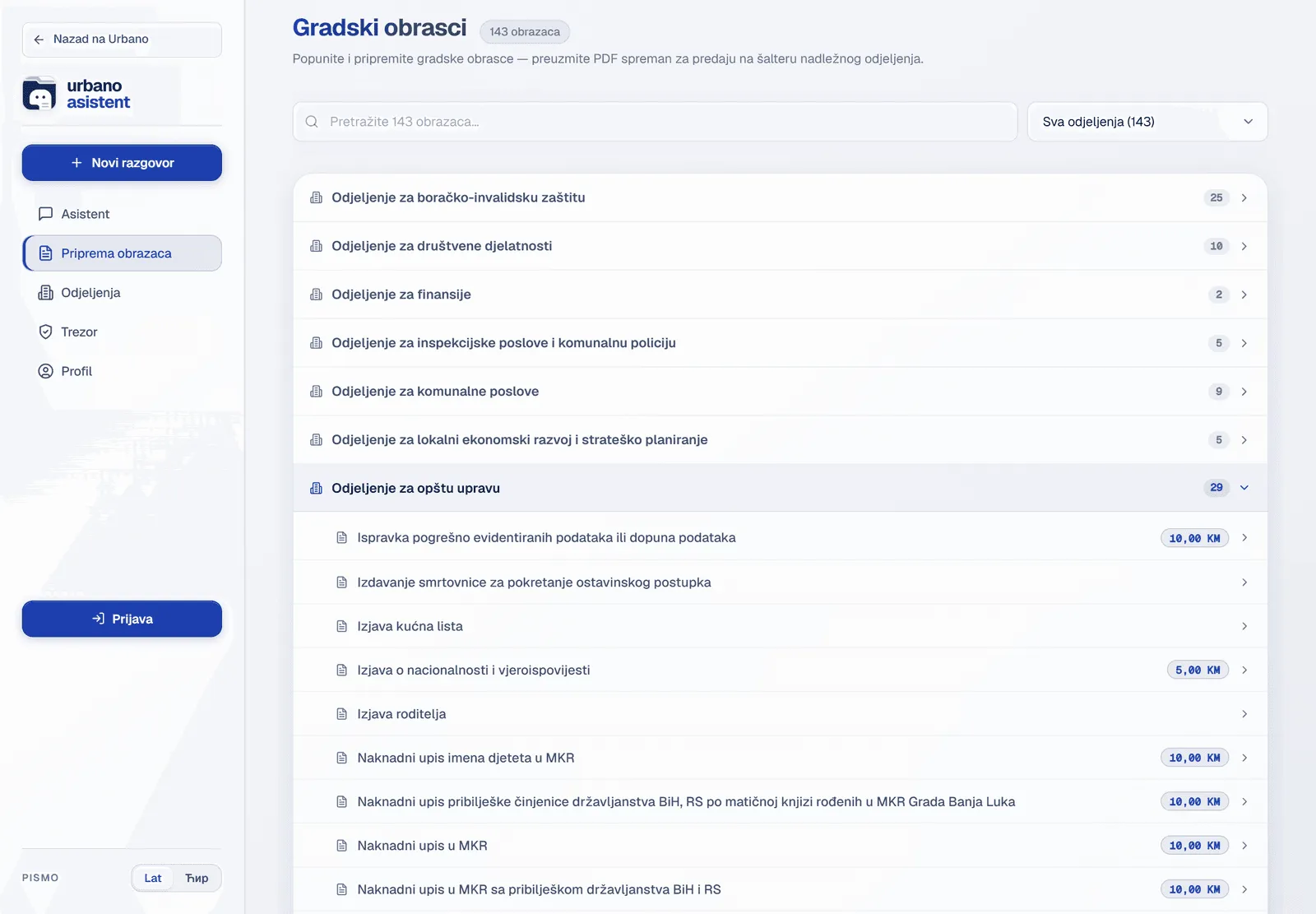This screenshot has width=1316, height=914.
Task: Expand Odjeljenje za finansije chevron
Action: [1244, 295]
